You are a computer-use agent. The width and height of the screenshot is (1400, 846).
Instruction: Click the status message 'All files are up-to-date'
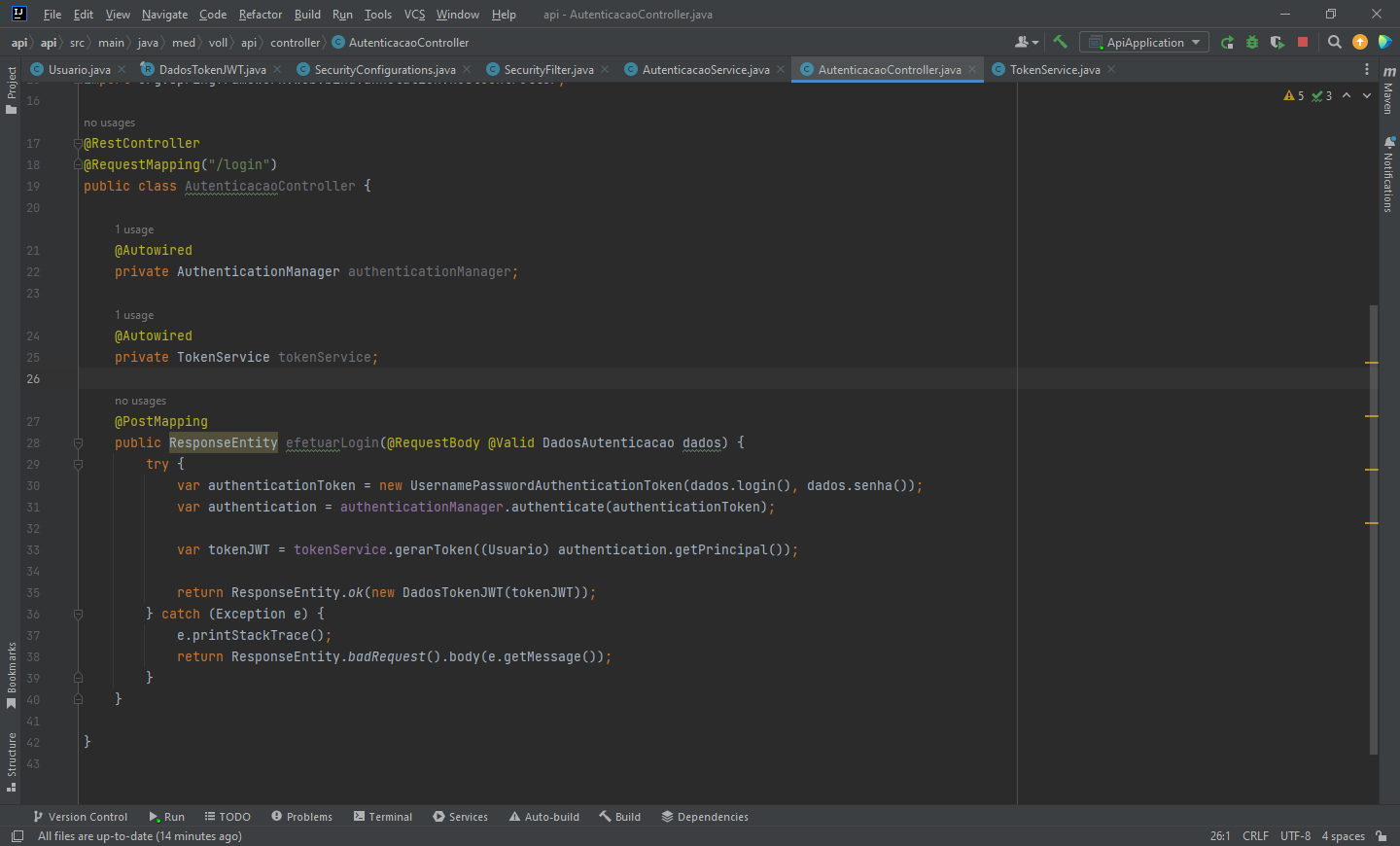click(x=140, y=836)
